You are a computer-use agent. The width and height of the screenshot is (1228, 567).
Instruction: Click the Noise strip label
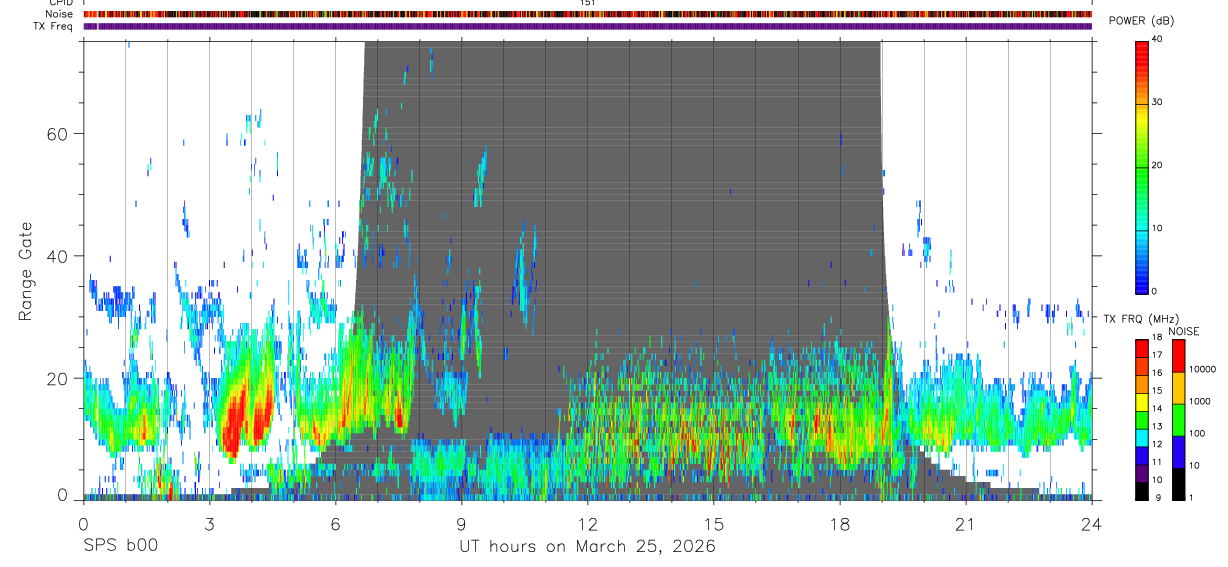(x=60, y=14)
